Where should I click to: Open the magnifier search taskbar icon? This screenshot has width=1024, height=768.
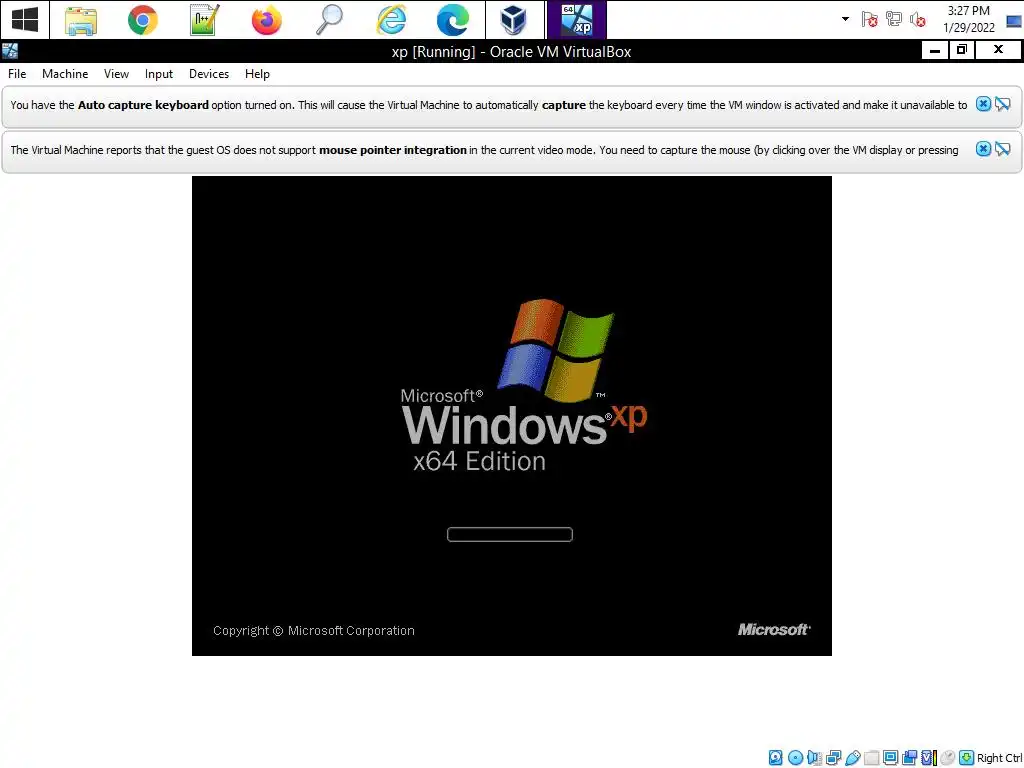point(329,20)
